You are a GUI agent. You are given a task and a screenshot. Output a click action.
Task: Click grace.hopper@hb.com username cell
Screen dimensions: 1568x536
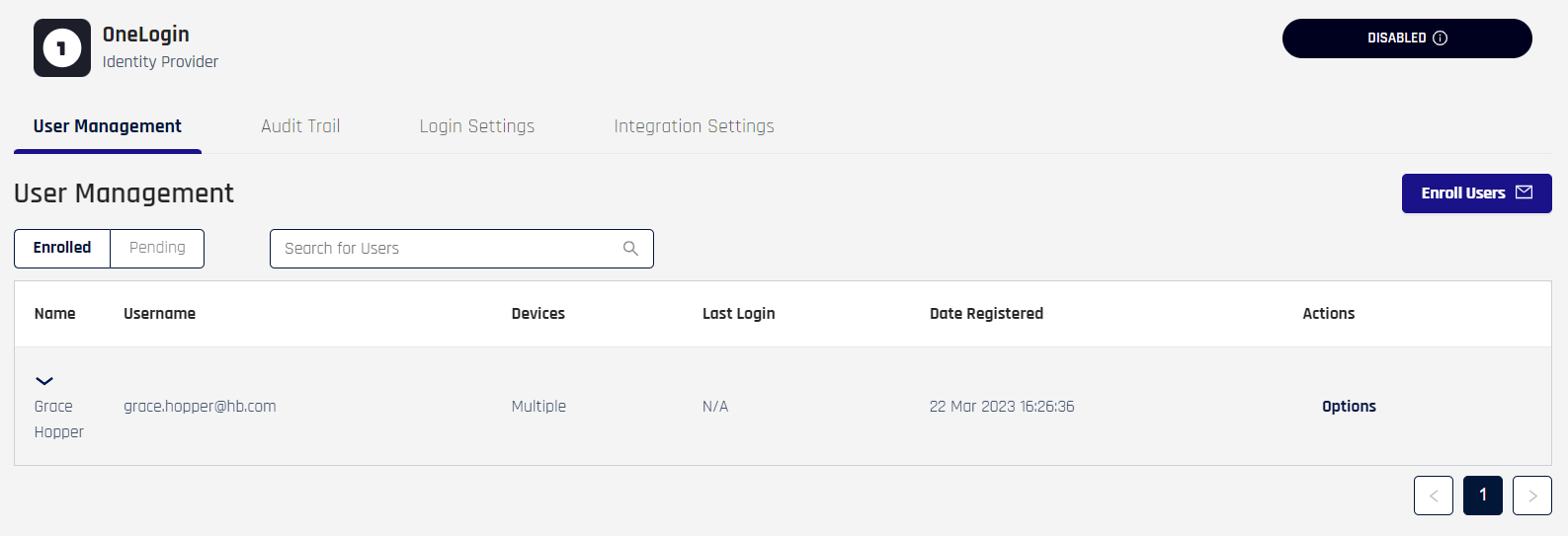click(200, 407)
